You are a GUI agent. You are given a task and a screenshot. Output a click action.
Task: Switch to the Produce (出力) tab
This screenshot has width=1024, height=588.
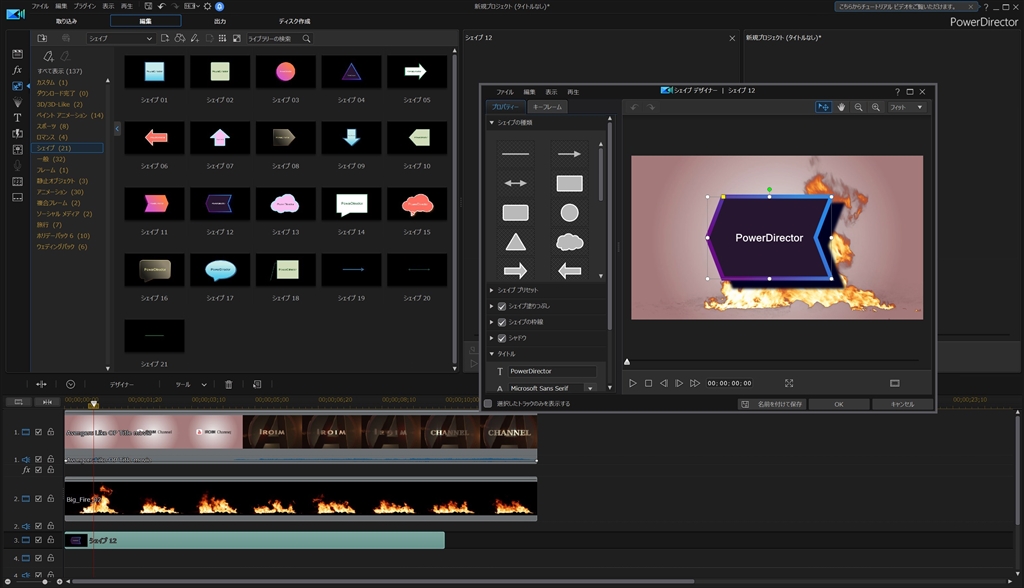tap(220, 21)
